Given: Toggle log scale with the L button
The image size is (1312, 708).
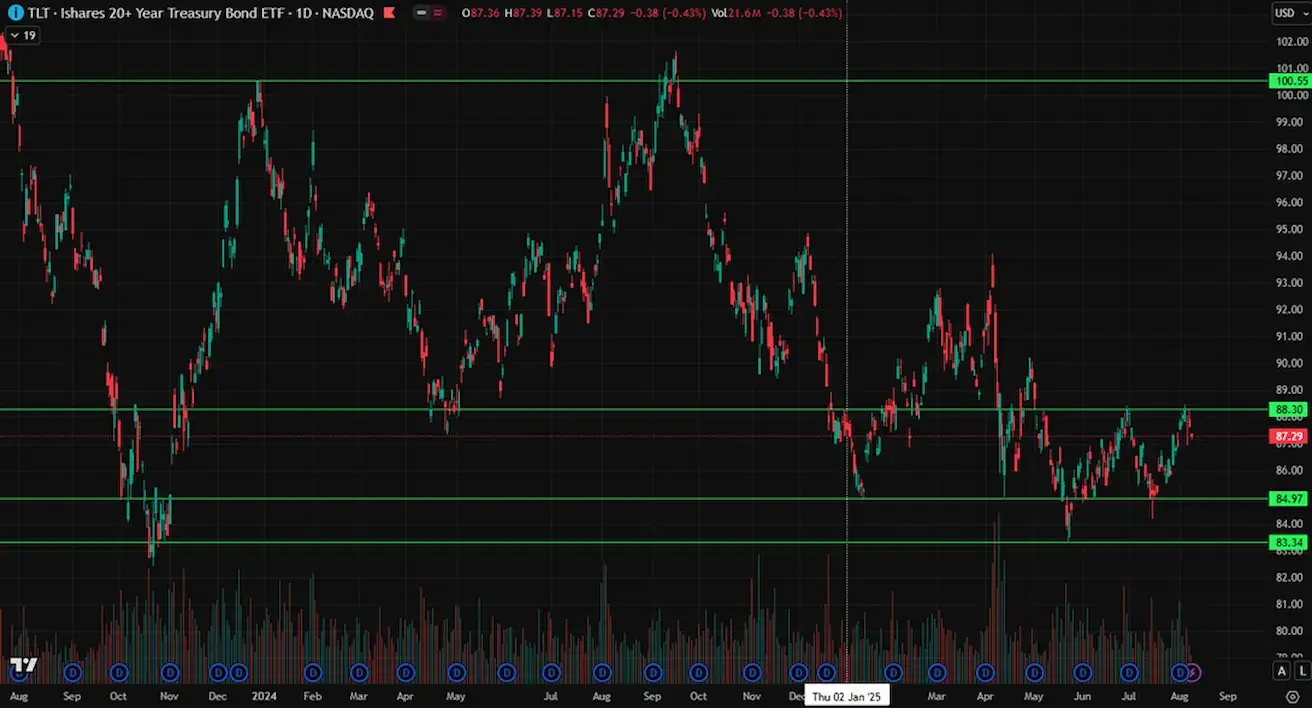Looking at the screenshot, I should point(1302,670).
